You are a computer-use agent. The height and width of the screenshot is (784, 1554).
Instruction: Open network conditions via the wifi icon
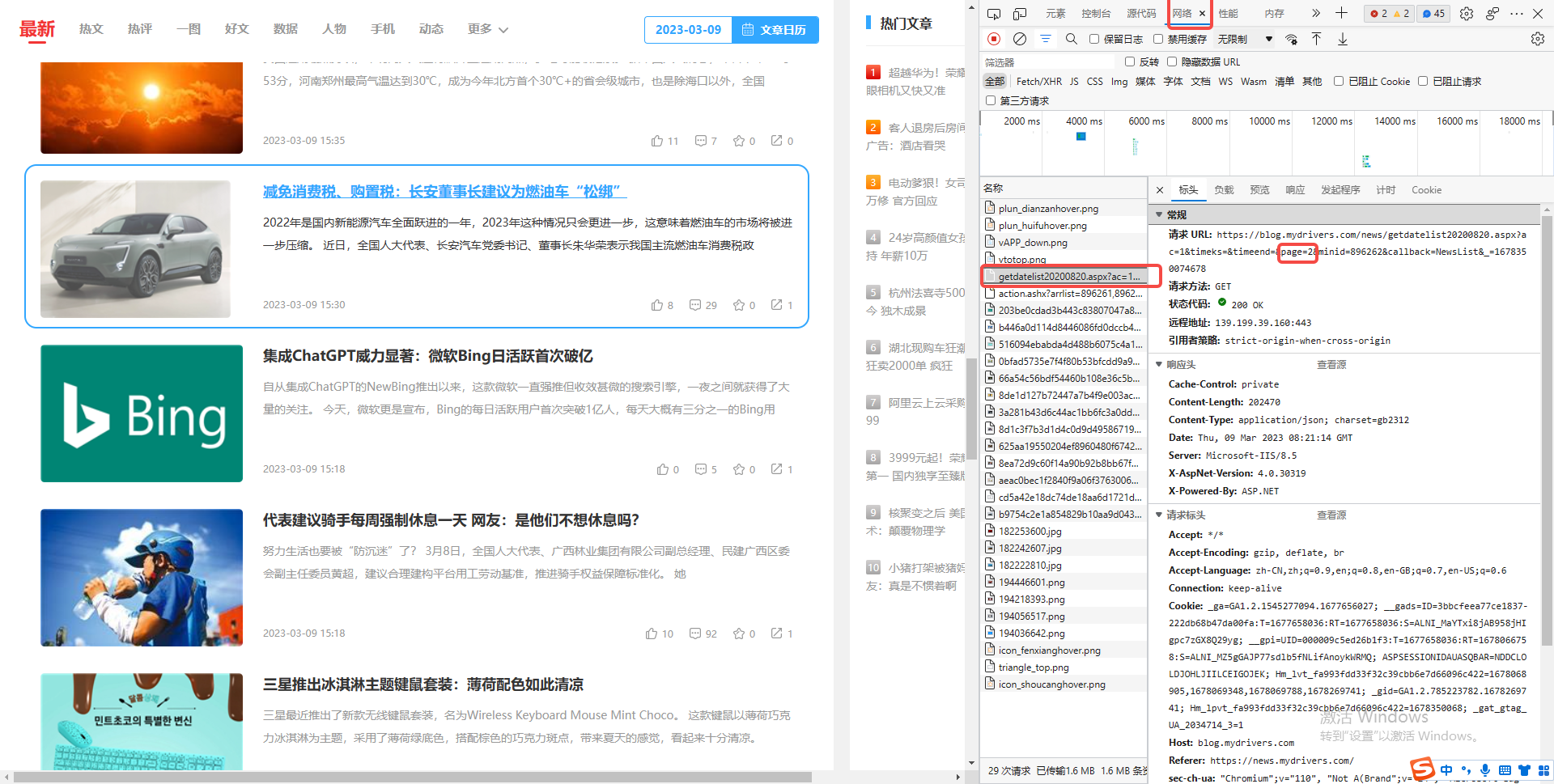click(1292, 39)
